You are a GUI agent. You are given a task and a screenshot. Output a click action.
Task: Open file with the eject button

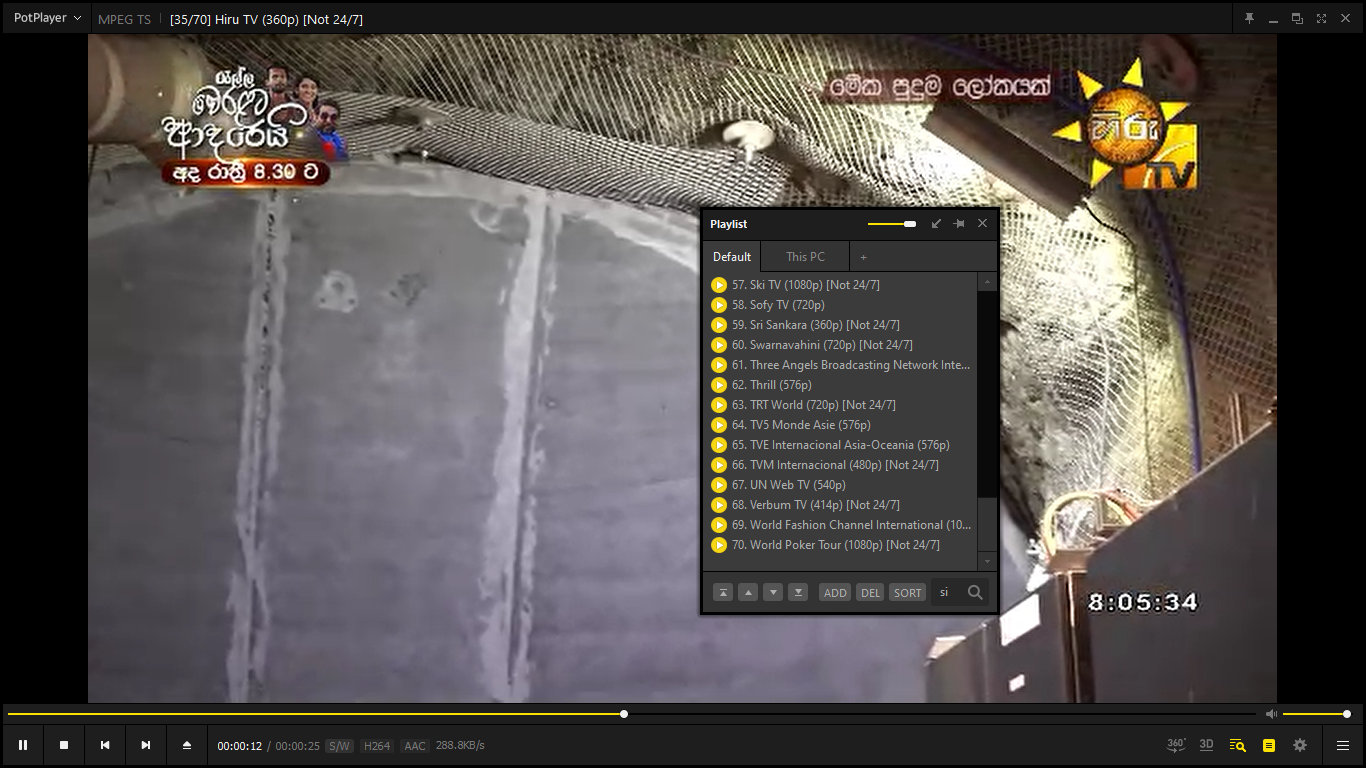[187, 745]
